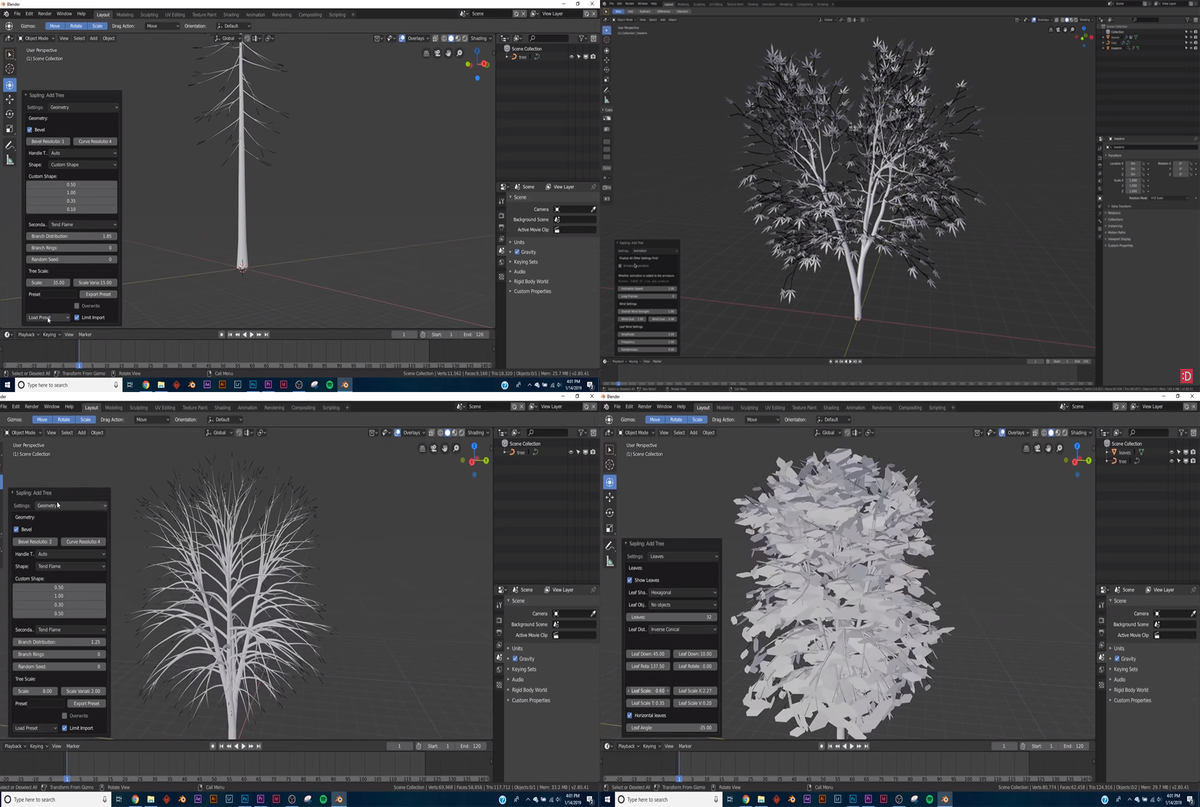Disable the Horizontal leaves checkbox
Screen dimensions: 1200x807
click(x=629, y=715)
